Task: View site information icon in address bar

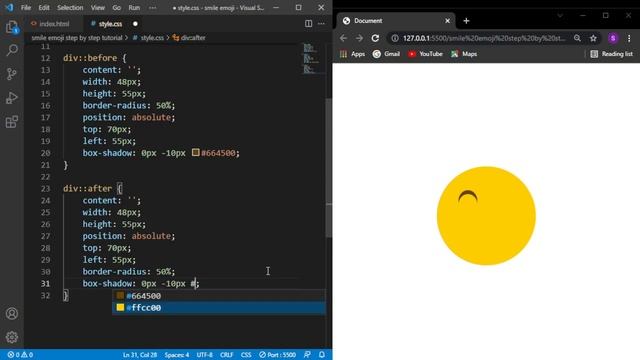Action: point(395,38)
